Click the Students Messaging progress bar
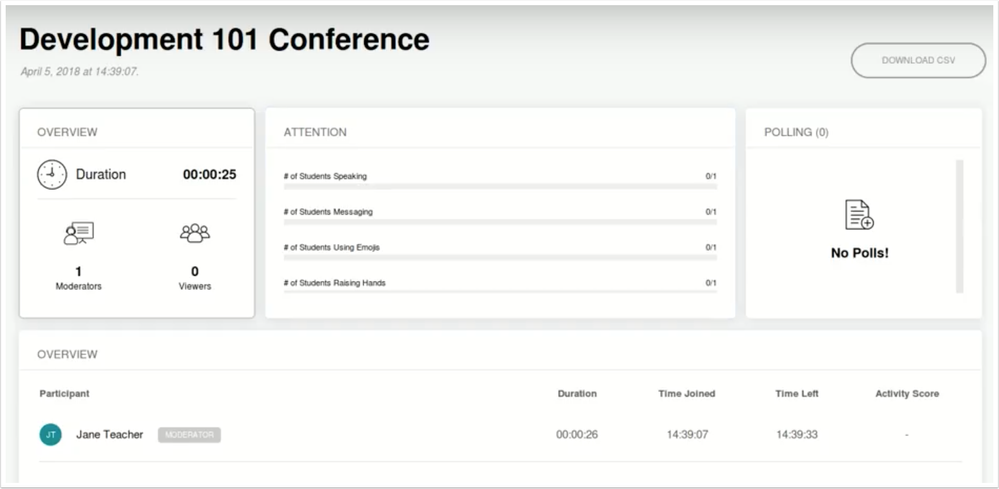999x489 pixels. pos(500,222)
